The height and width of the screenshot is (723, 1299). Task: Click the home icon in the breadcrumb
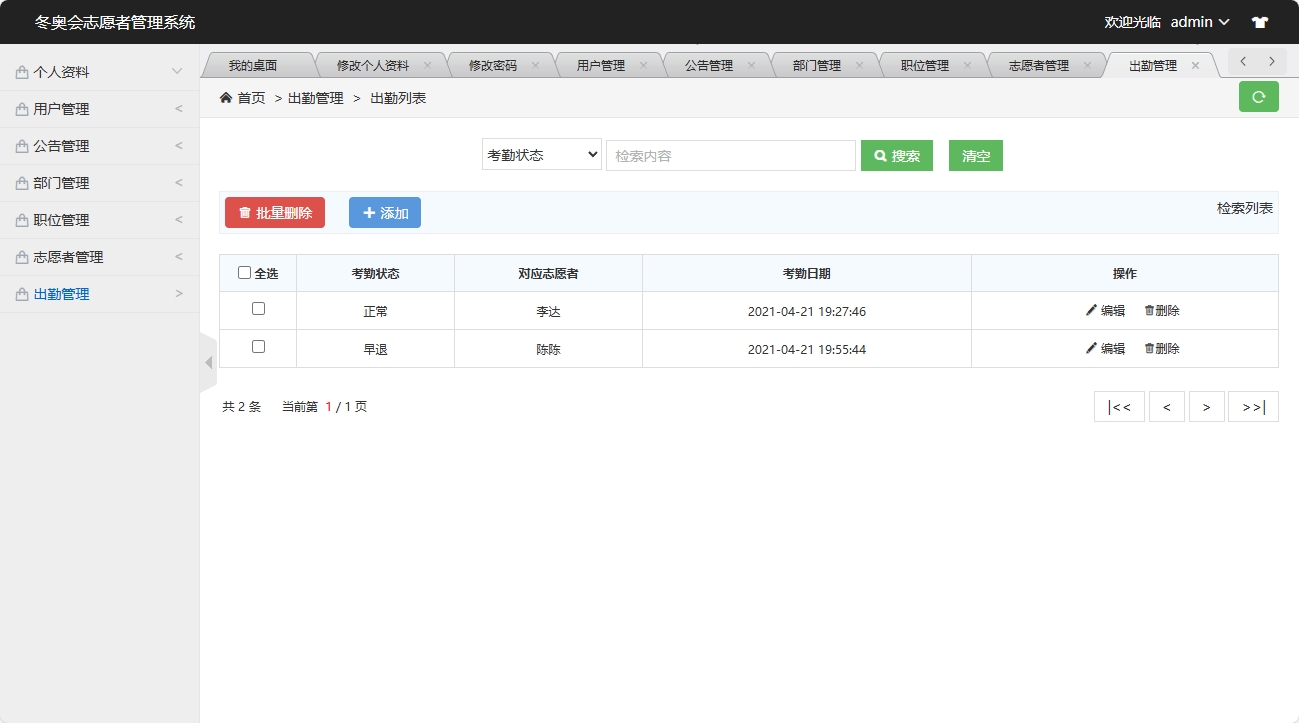tap(228, 97)
